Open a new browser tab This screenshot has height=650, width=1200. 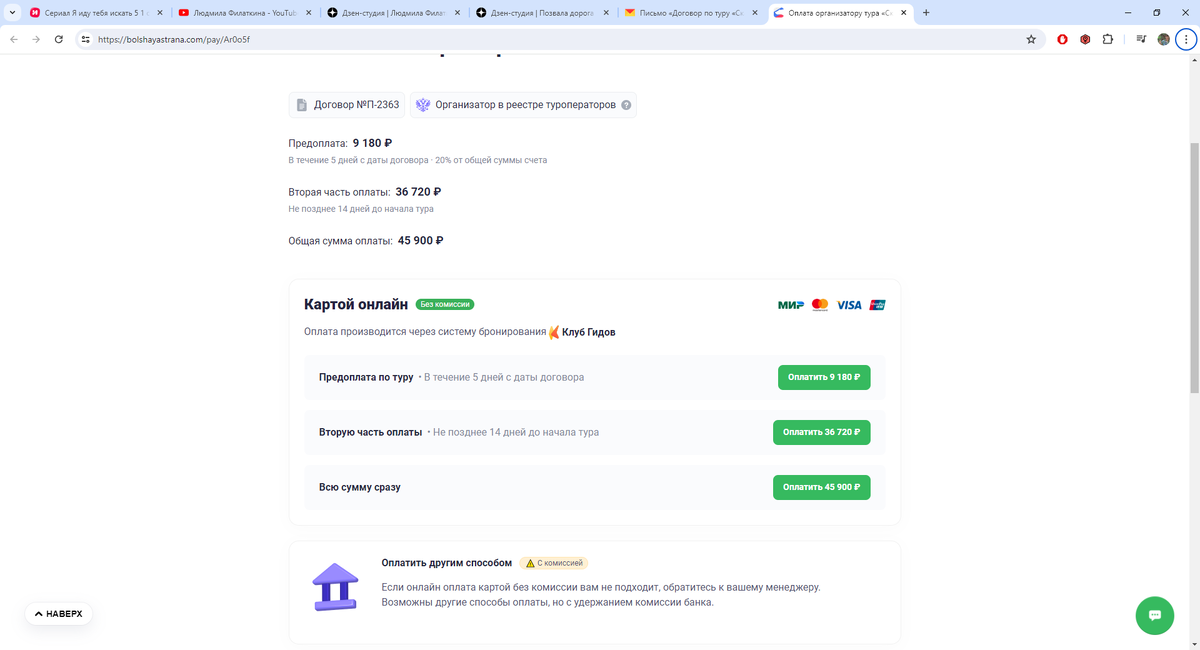tap(926, 13)
